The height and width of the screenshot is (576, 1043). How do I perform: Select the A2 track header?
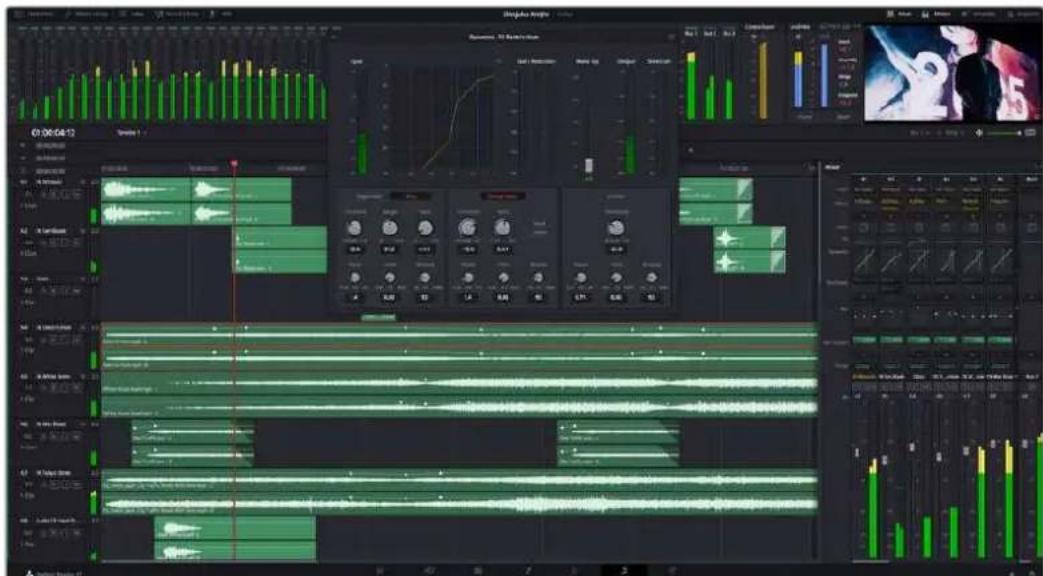[53, 250]
